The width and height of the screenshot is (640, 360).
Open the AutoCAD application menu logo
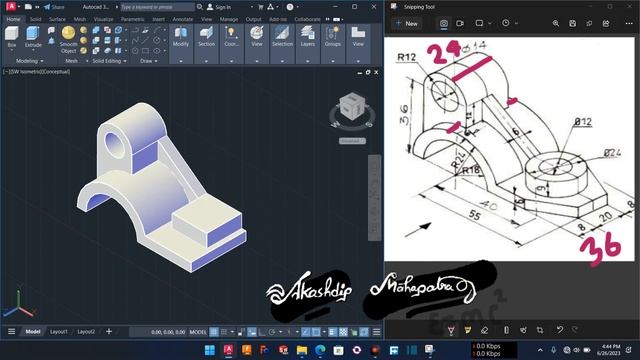pos(11,7)
